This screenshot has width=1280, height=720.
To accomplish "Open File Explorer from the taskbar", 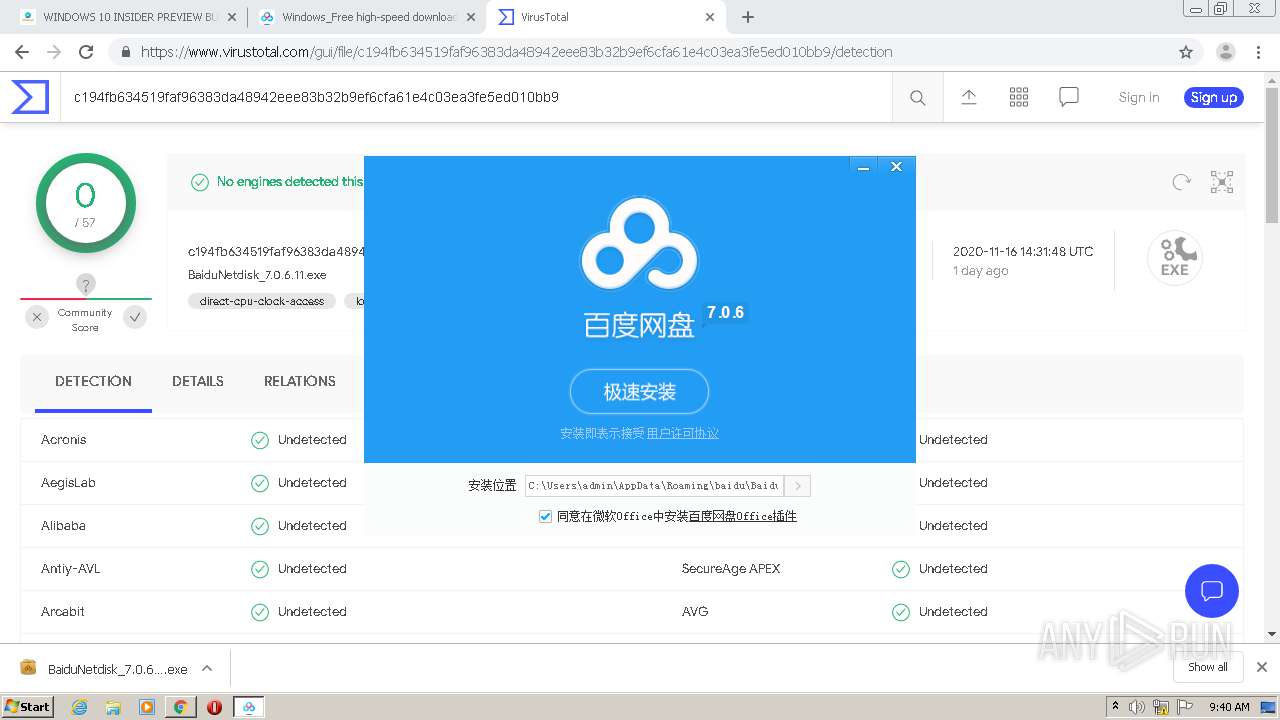I will click(113, 707).
